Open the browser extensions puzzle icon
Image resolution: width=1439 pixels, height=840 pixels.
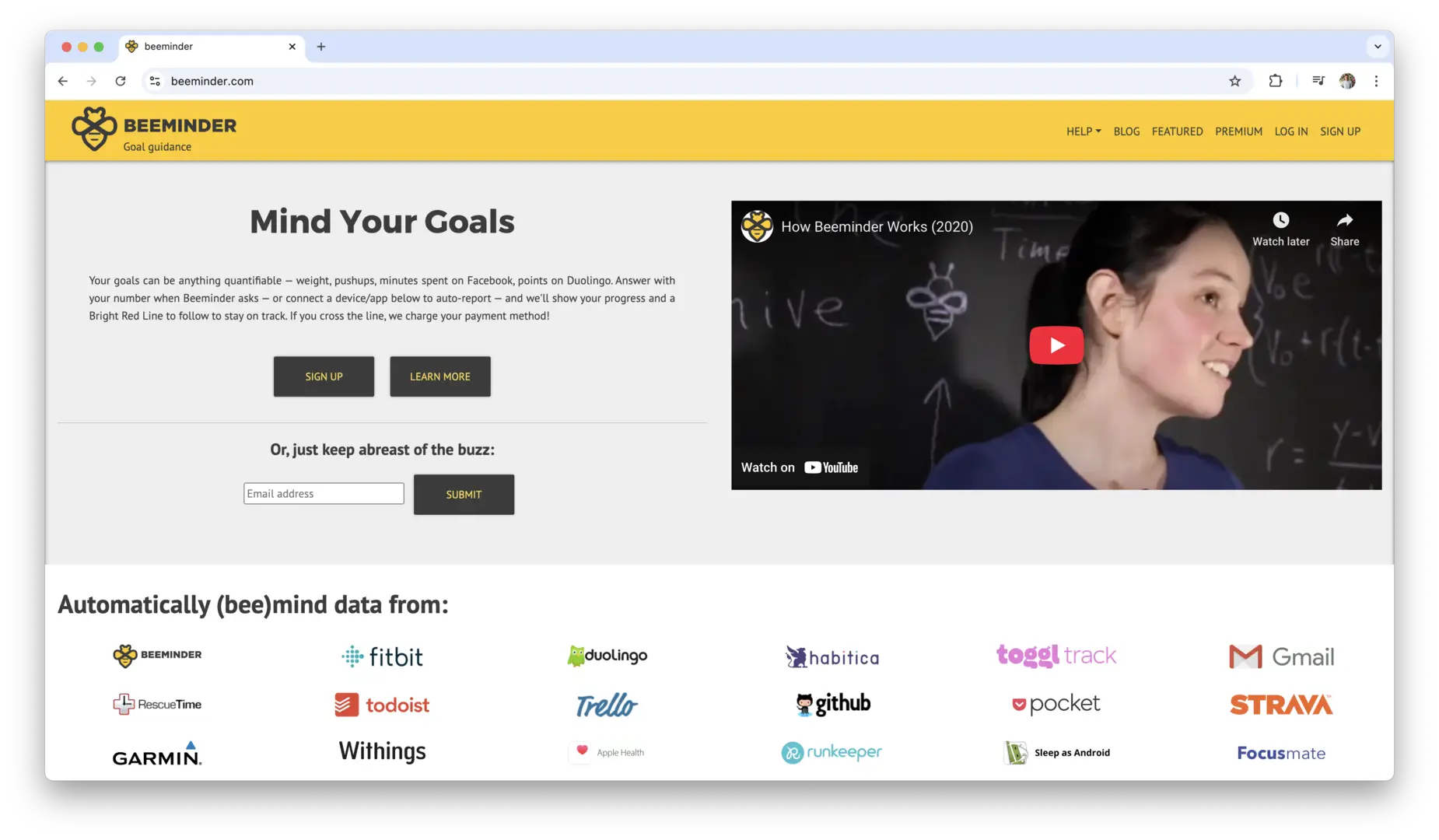1275,81
